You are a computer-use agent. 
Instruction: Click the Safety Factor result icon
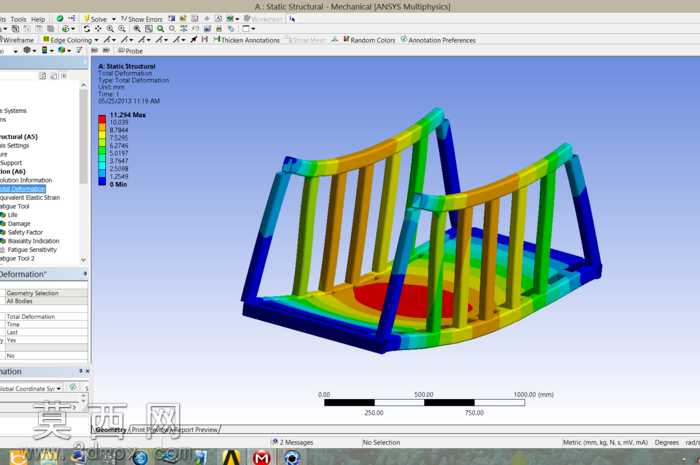[3, 232]
